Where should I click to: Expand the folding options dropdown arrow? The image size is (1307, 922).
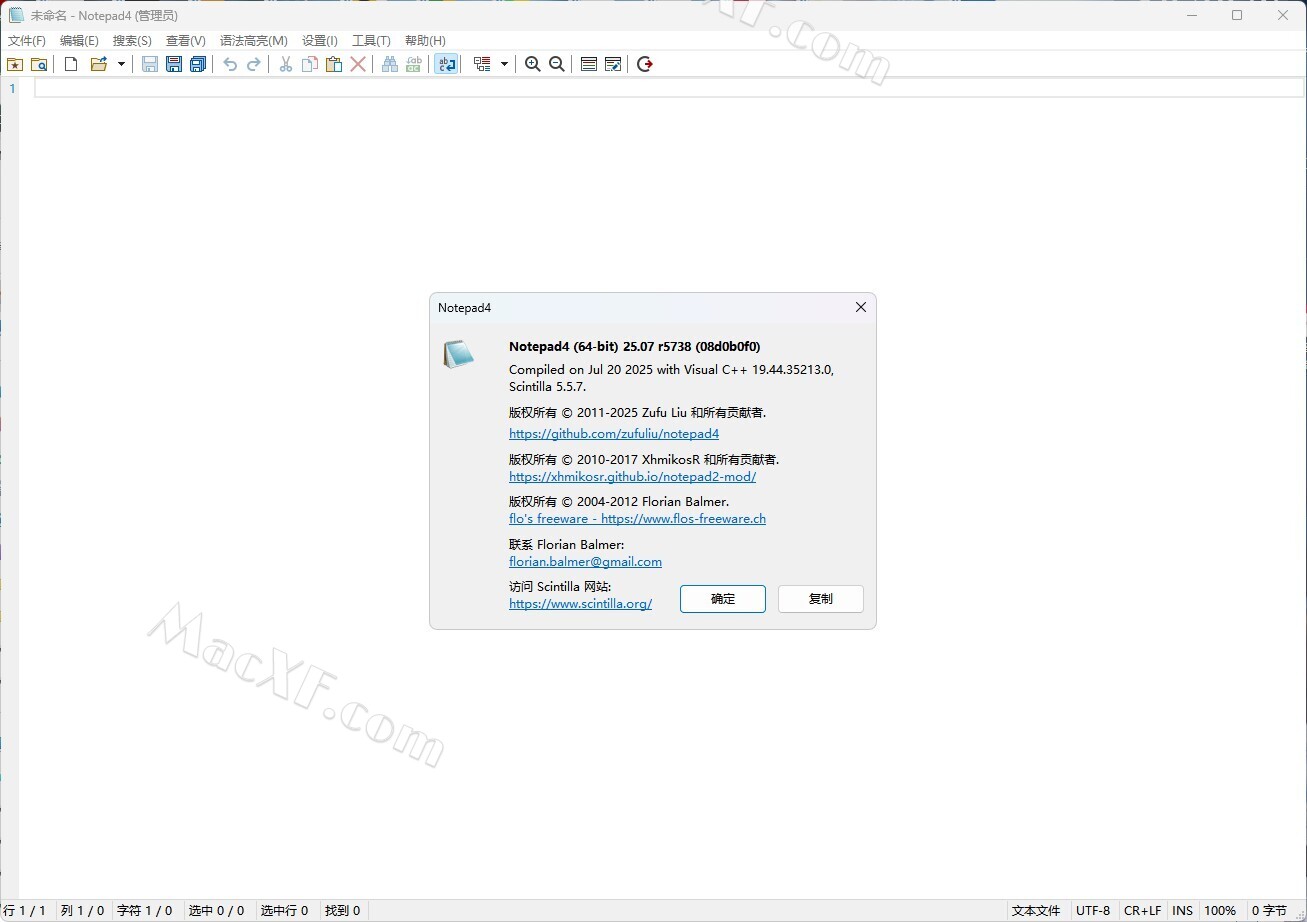click(x=504, y=64)
